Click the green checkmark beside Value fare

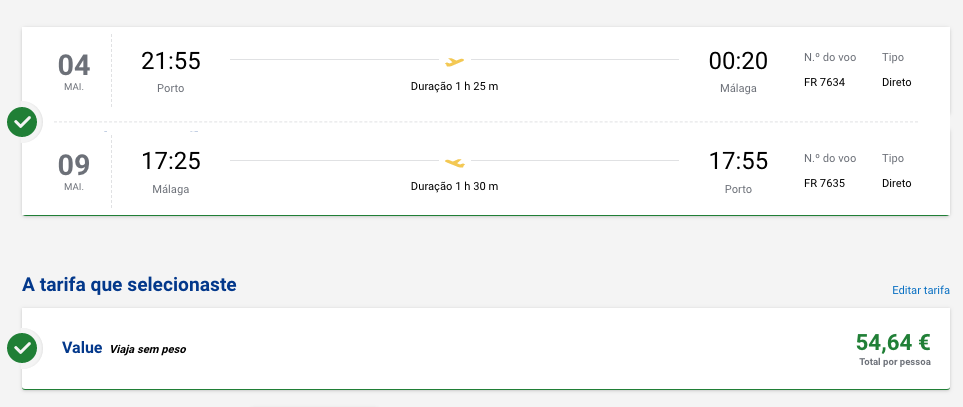tap(22, 349)
